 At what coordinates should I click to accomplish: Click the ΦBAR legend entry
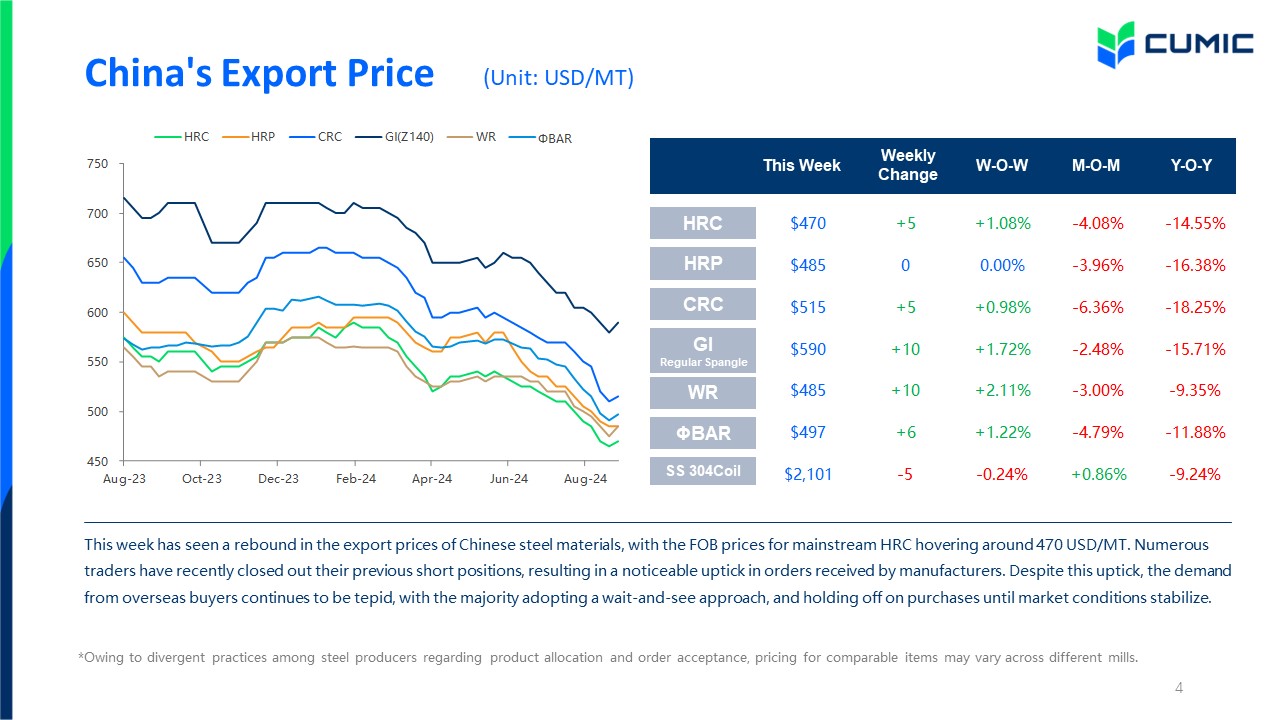tap(541, 138)
